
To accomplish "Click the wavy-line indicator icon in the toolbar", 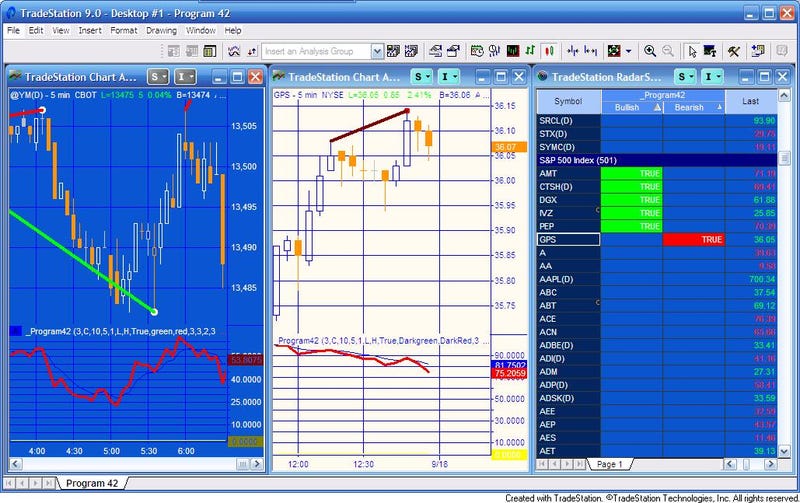I will coord(234,51).
